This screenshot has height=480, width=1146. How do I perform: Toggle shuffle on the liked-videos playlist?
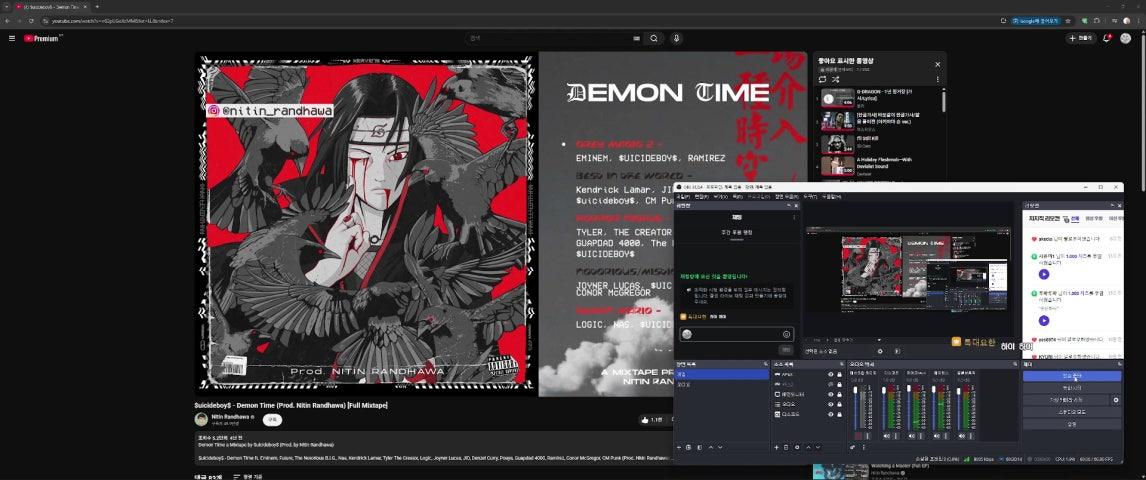point(836,79)
